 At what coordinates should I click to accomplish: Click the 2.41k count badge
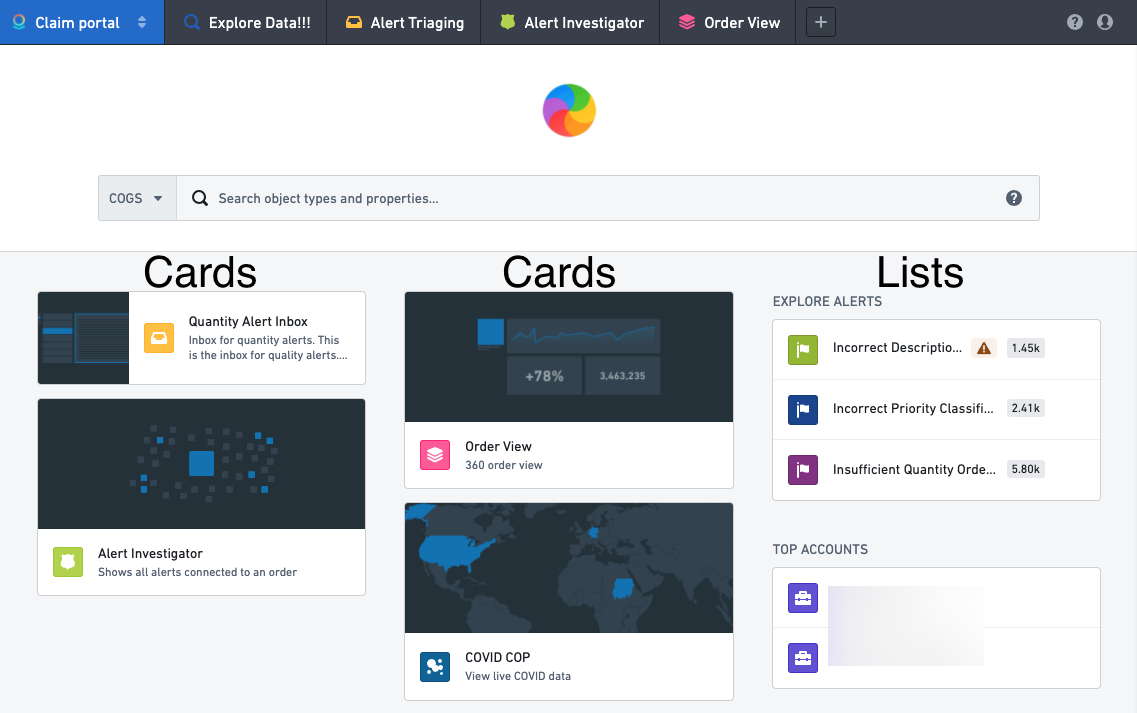(x=1025, y=408)
